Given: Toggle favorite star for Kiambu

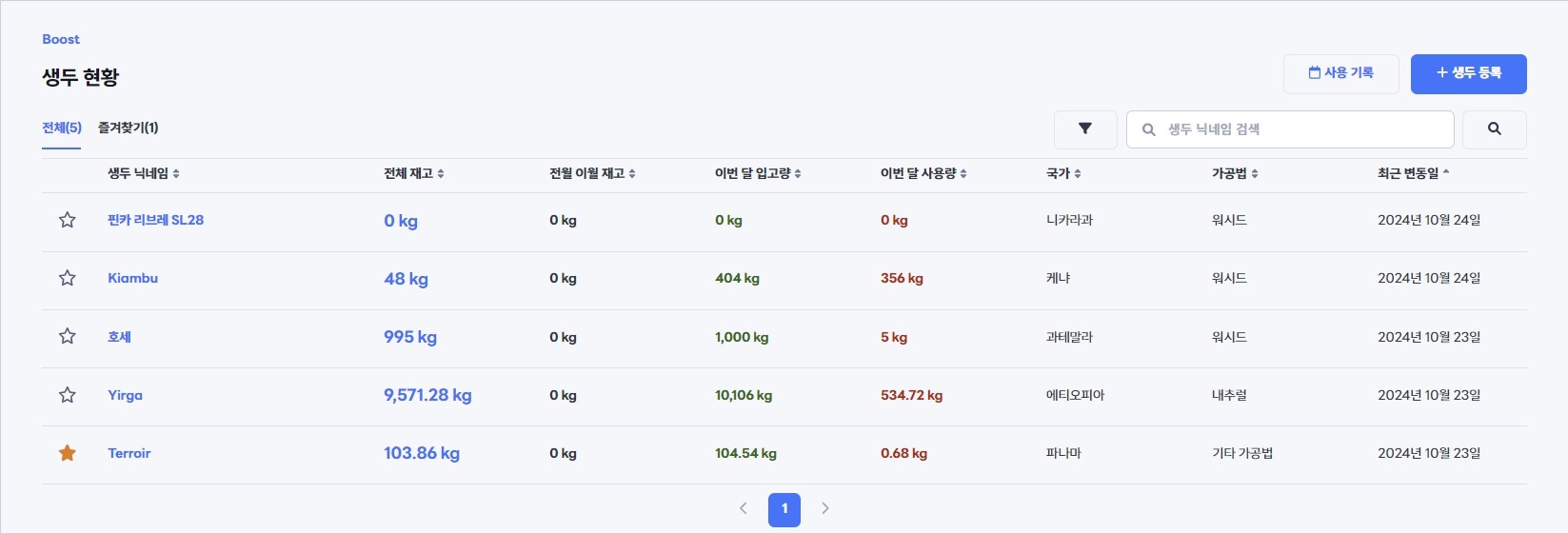Looking at the screenshot, I should 68,278.
